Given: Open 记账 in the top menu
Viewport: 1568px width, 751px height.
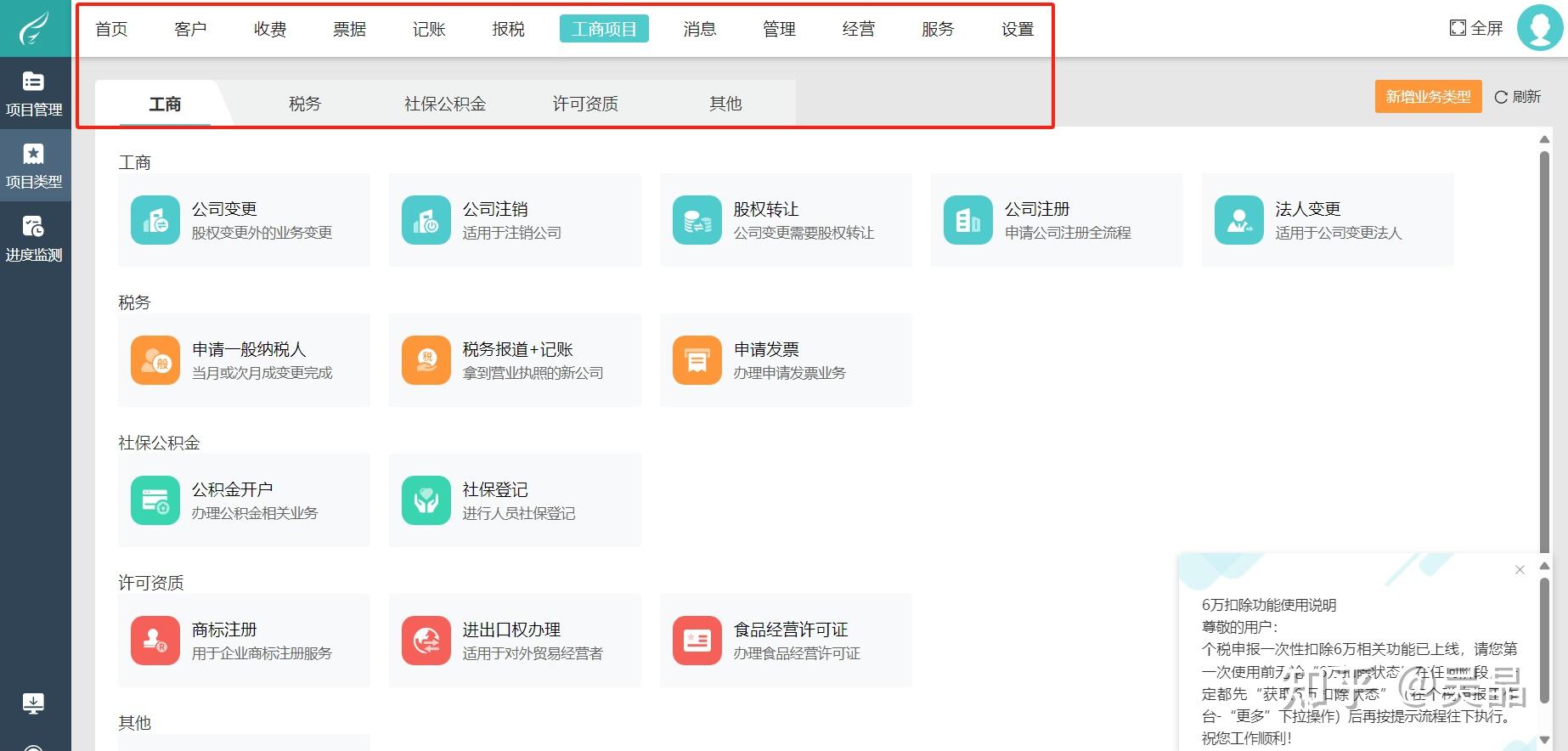Looking at the screenshot, I should [x=429, y=29].
